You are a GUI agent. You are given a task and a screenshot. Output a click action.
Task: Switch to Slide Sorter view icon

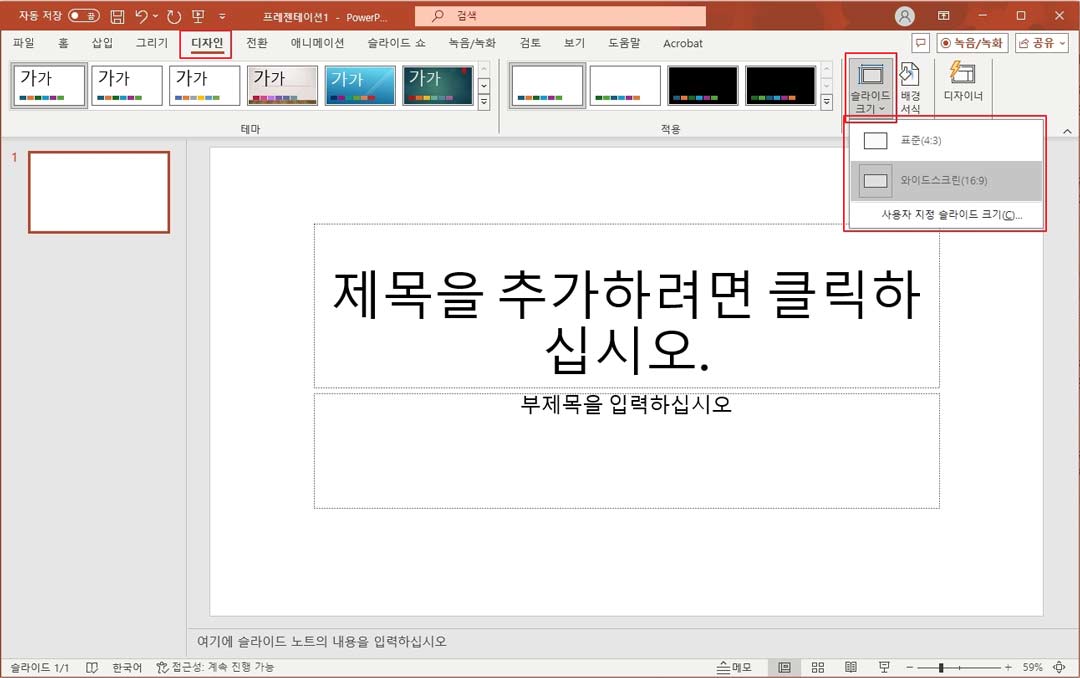point(818,668)
